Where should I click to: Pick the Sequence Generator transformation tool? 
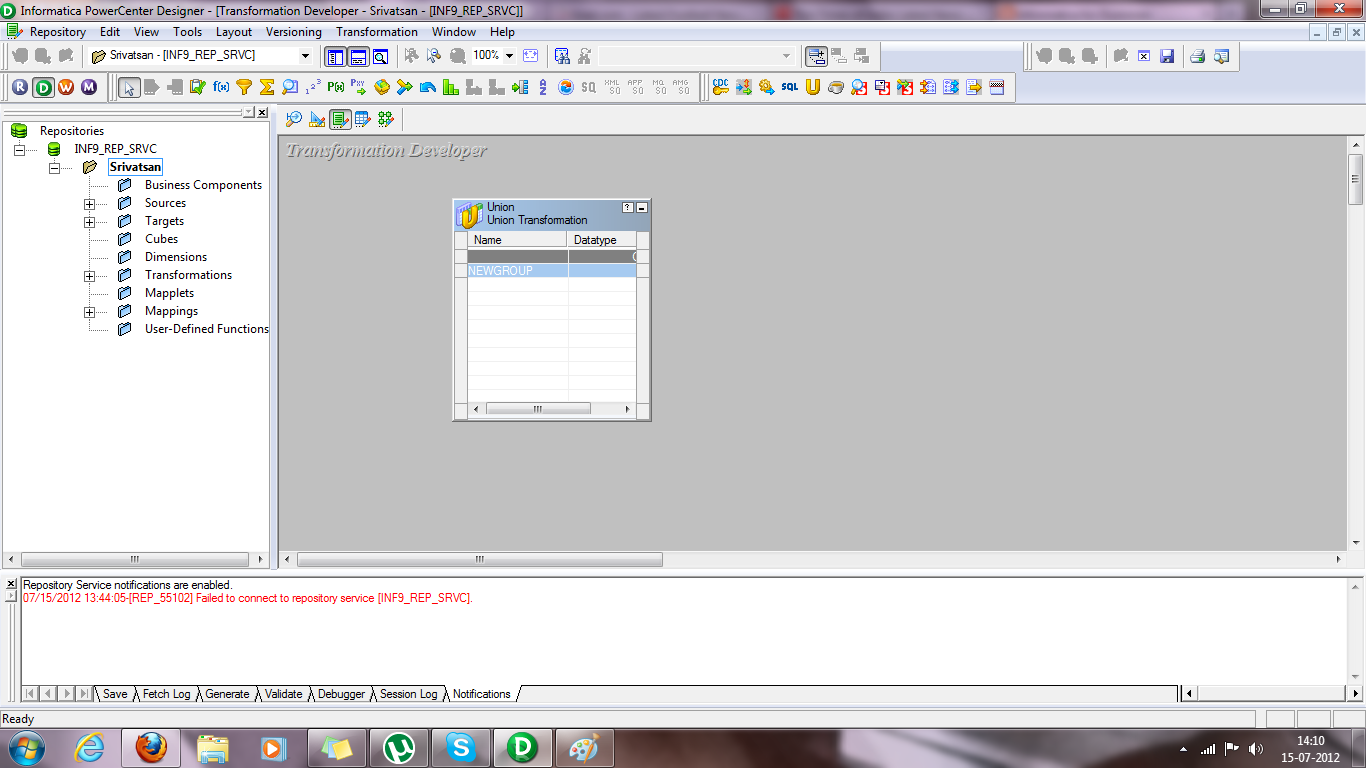click(x=311, y=87)
